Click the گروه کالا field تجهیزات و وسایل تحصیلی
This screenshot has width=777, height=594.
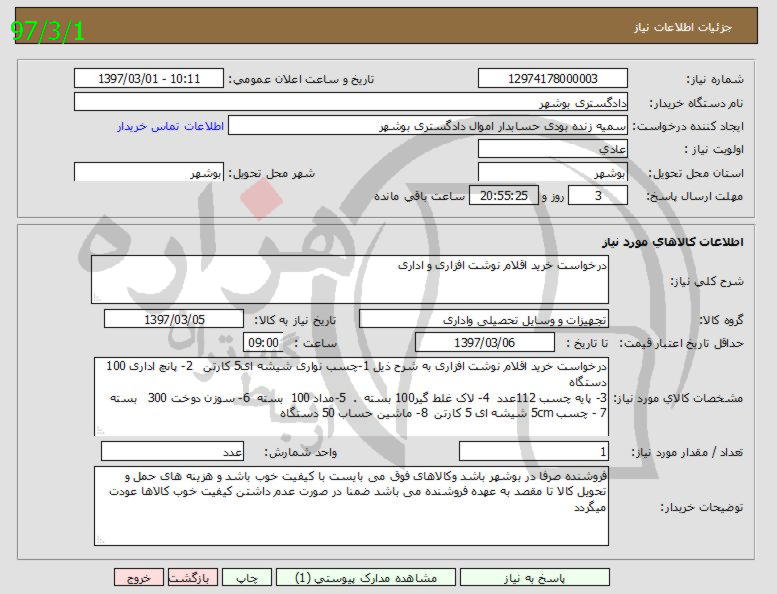pos(484,320)
